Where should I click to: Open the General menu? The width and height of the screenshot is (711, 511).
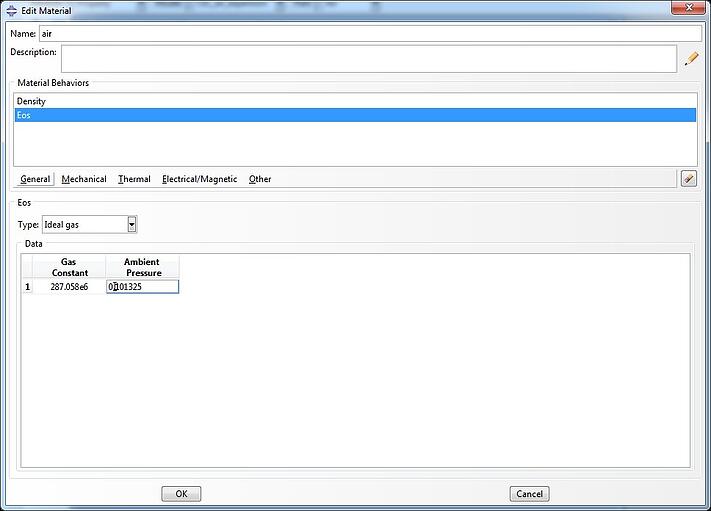pos(35,179)
